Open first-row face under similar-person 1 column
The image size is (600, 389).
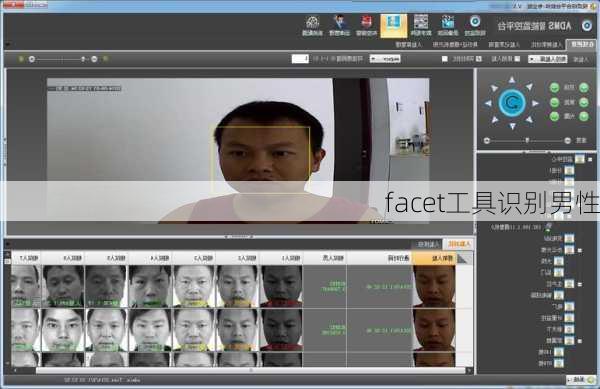point(282,286)
